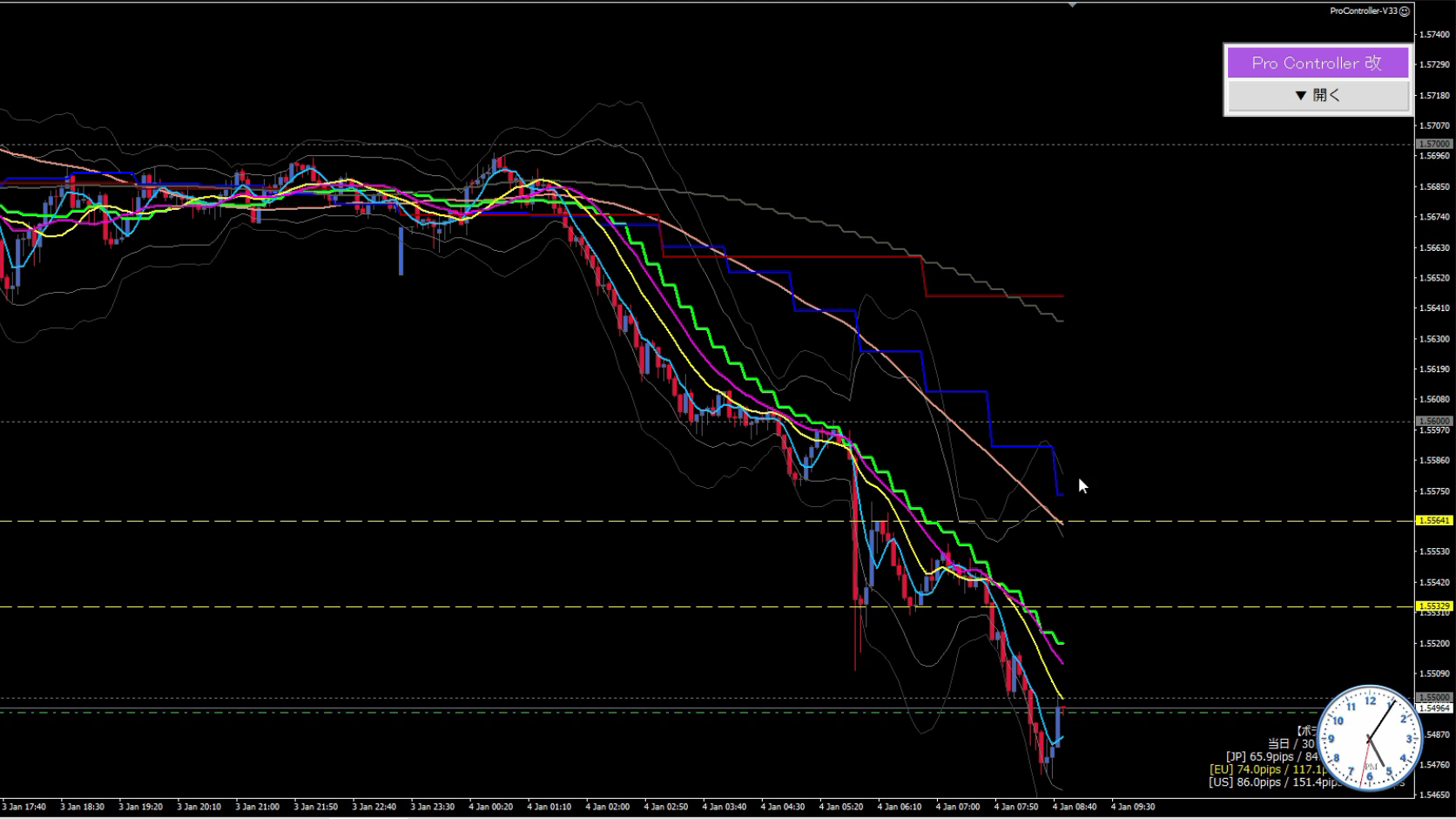Click the 1.57400 price scale value
This screenshot has width=1456, height=819.
(x=1435, y=35)
